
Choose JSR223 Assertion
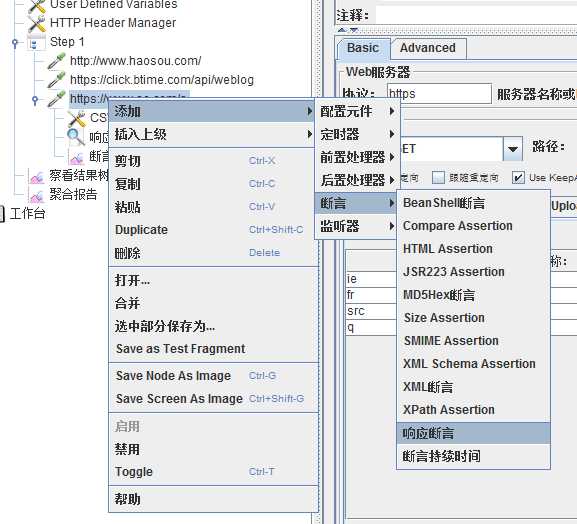coord(474,272)
